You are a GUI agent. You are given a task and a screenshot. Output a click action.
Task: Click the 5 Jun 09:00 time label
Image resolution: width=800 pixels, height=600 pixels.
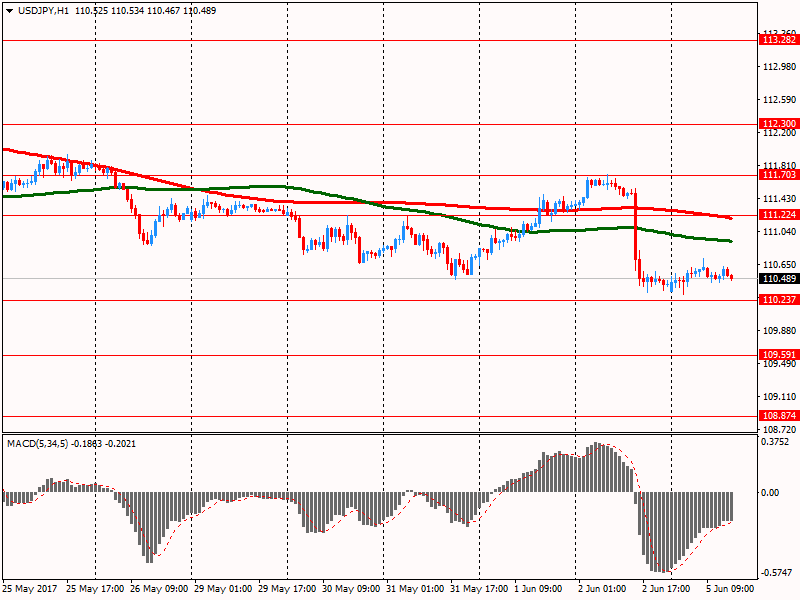(x=730, y=589)
